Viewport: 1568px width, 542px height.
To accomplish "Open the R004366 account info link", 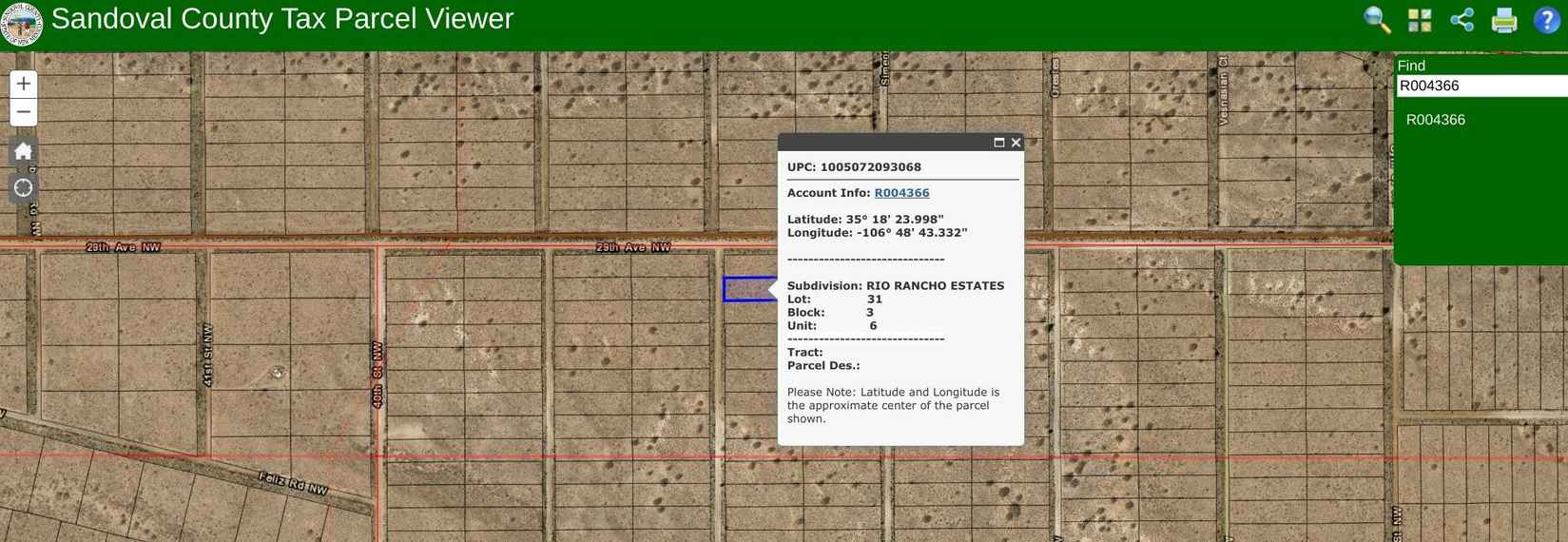I will pyautogui.click(x=901, y=193).
